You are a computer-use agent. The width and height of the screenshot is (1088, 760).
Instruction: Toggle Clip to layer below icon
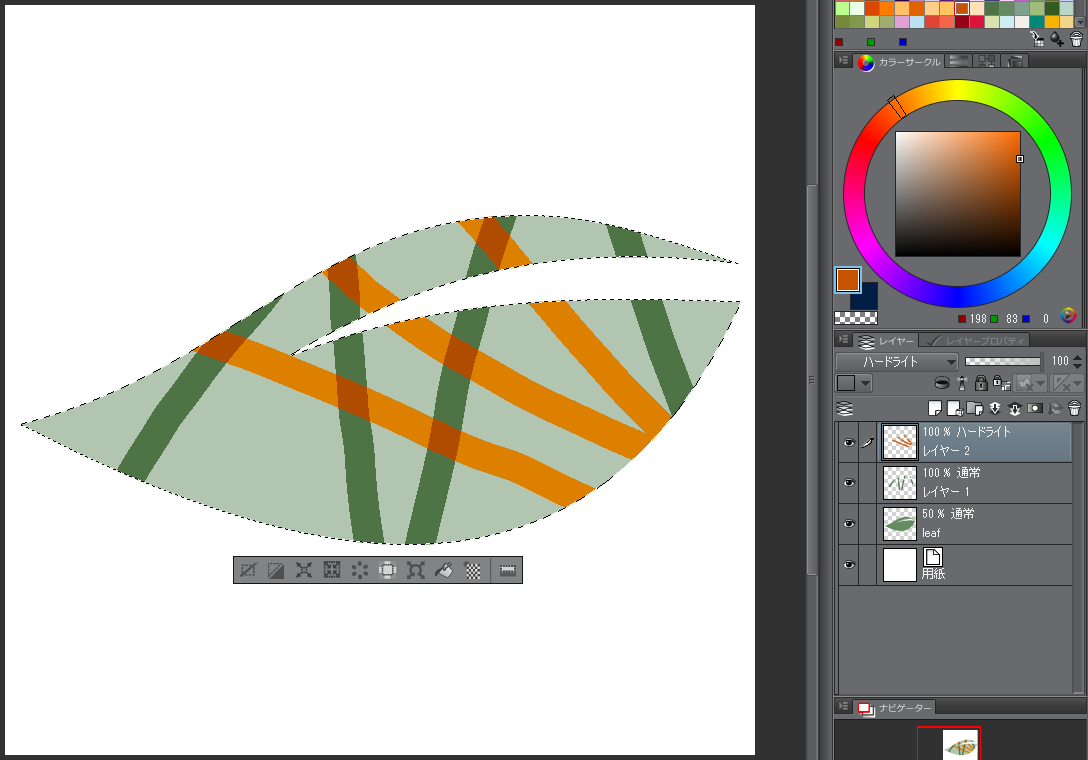coord(942,383)
